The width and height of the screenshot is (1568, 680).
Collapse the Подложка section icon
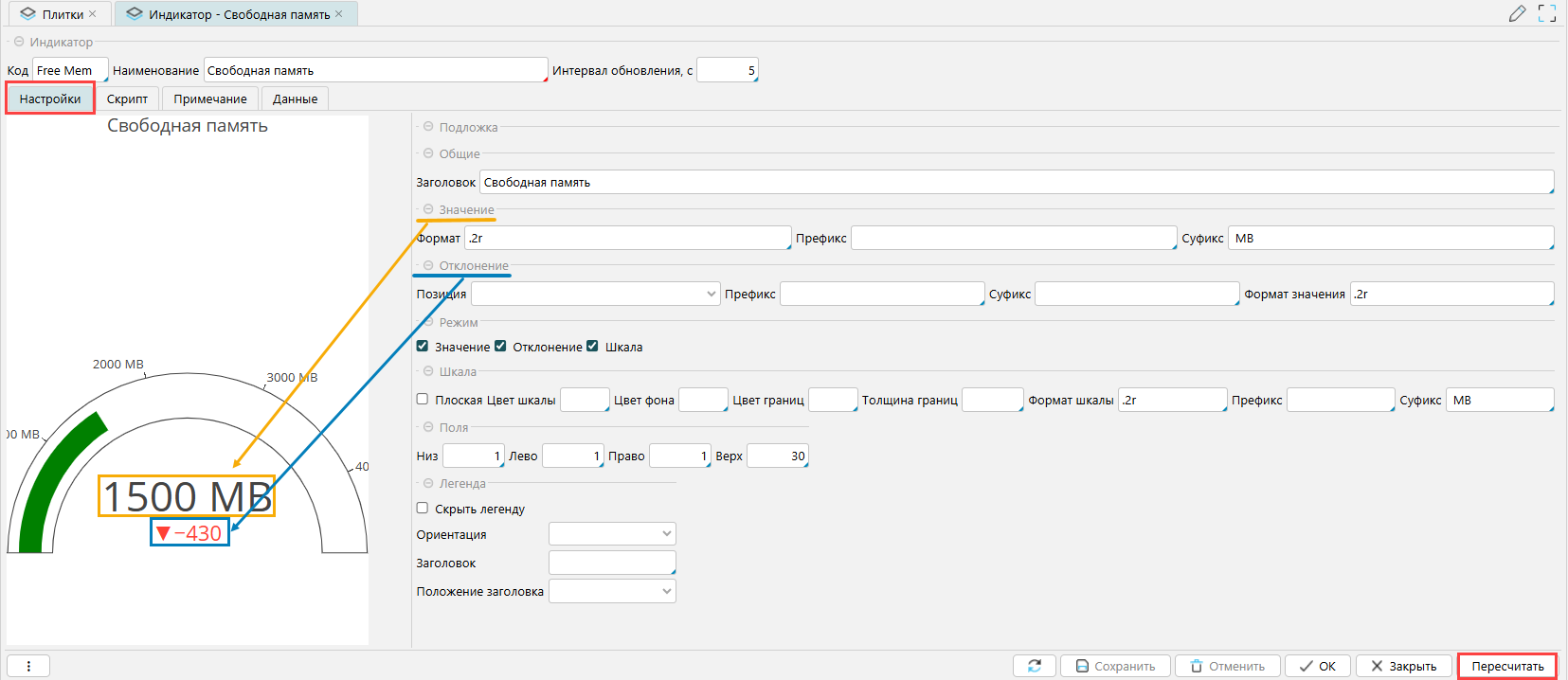tap(428, 127)
